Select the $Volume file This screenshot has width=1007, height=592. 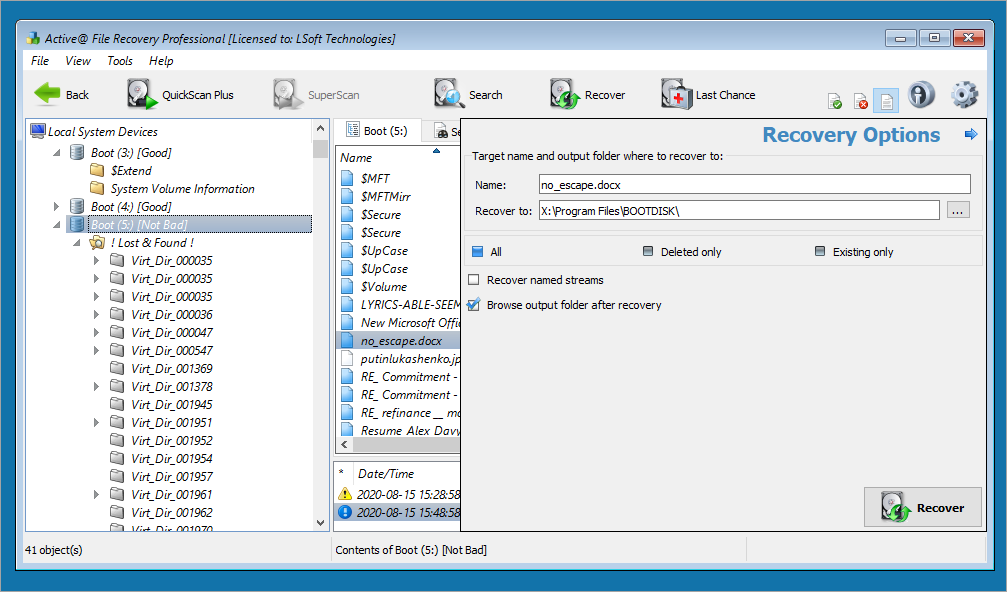(x=383, y=286)
